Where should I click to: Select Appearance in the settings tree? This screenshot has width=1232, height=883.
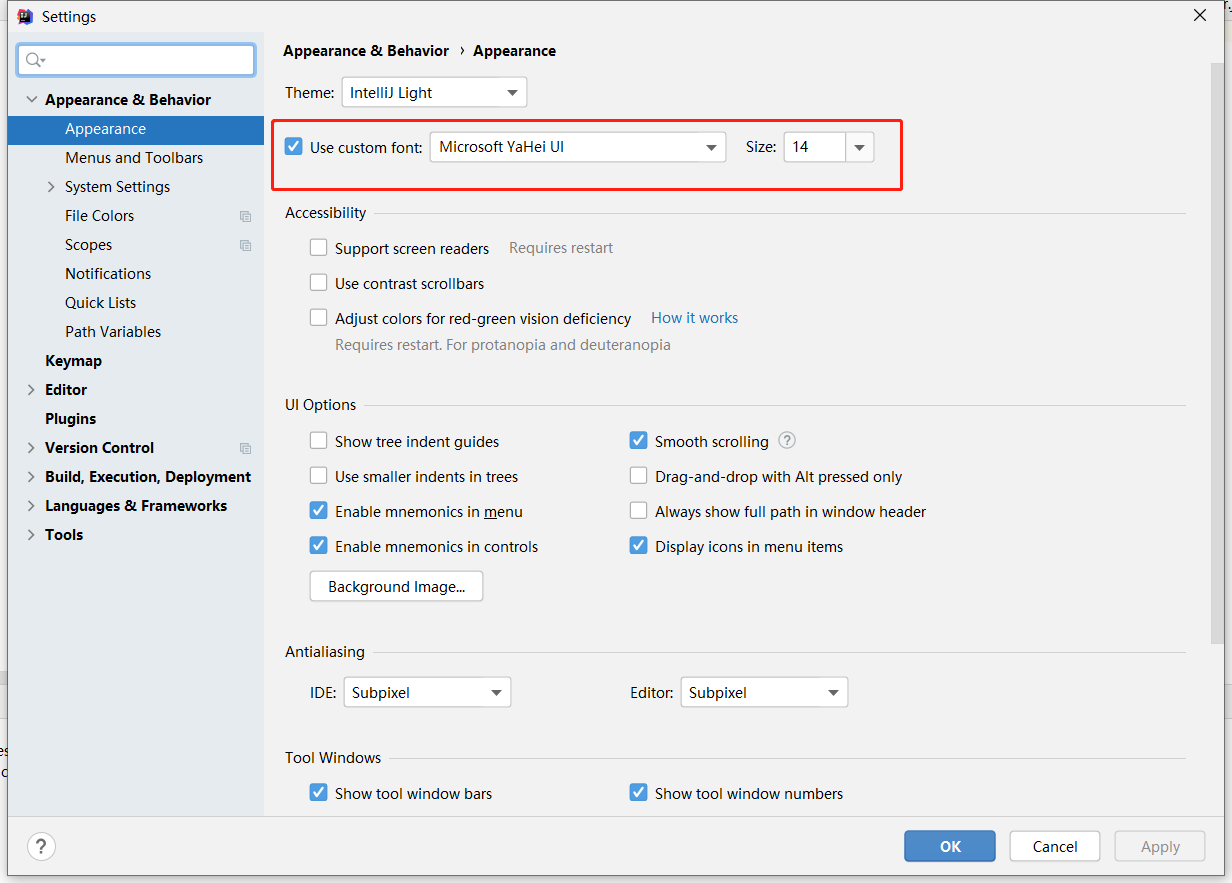pyautogui.click(x=136, y=129)
